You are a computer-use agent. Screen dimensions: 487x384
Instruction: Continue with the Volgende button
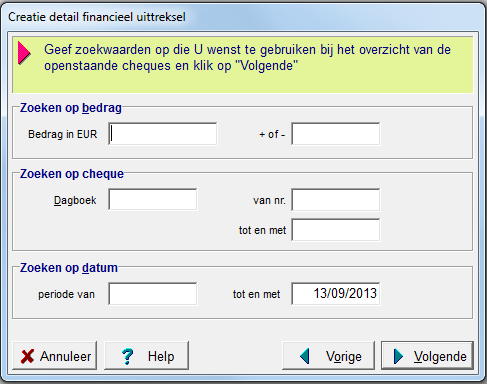[427, 356]
